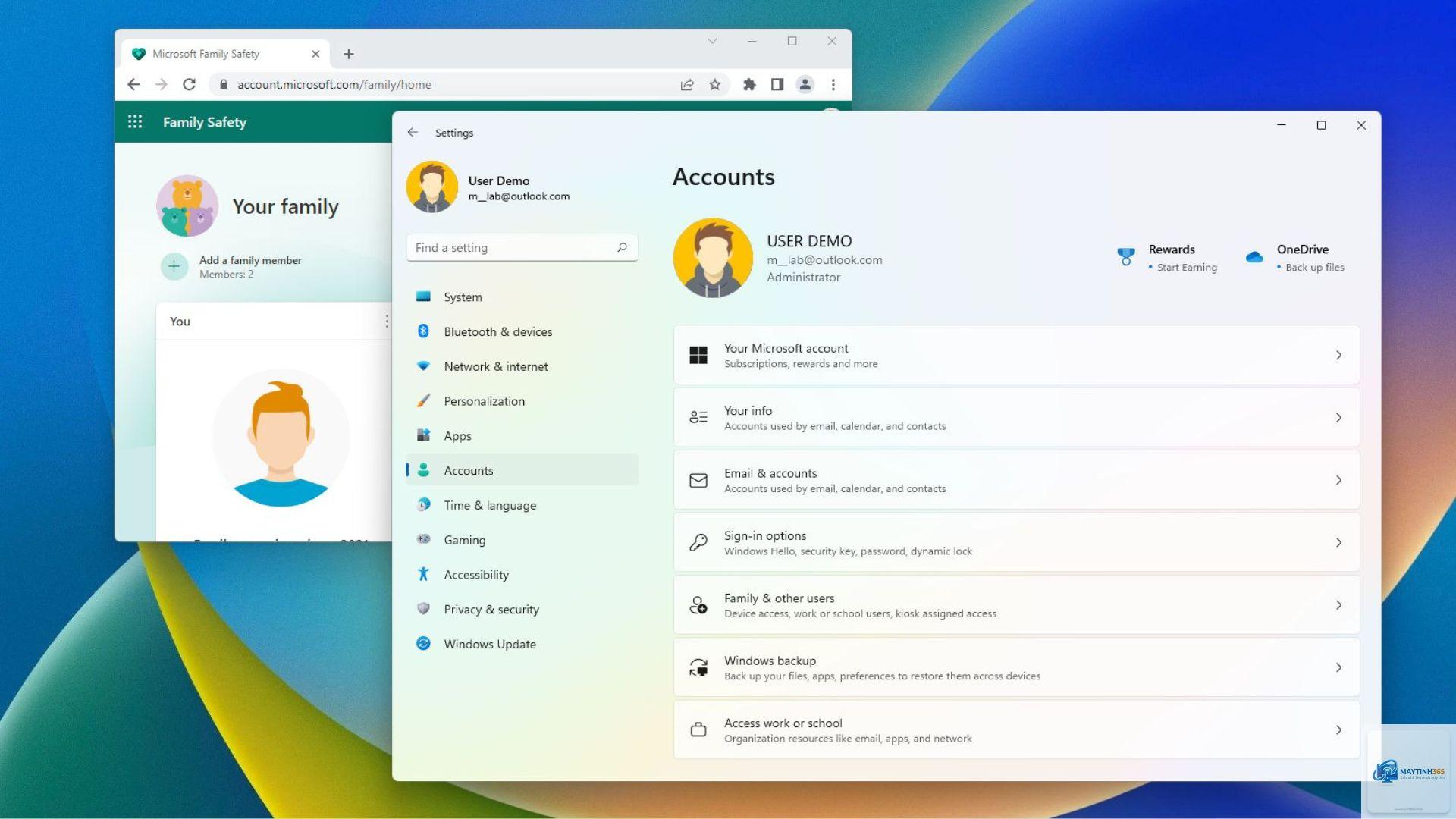Expand Sign-in options chevron

point(1338,543)
